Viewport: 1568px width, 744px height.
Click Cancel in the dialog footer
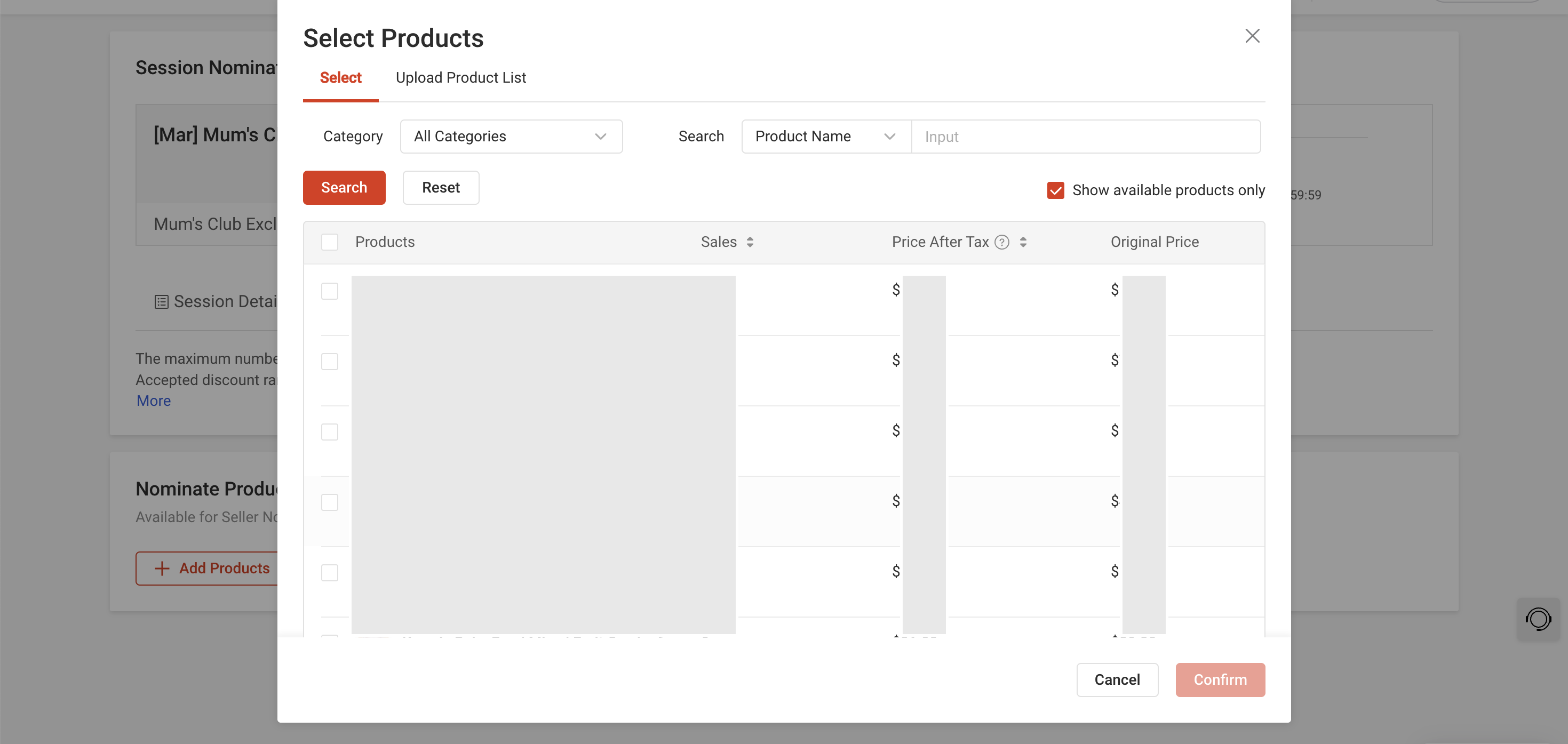coord(1116,679)
